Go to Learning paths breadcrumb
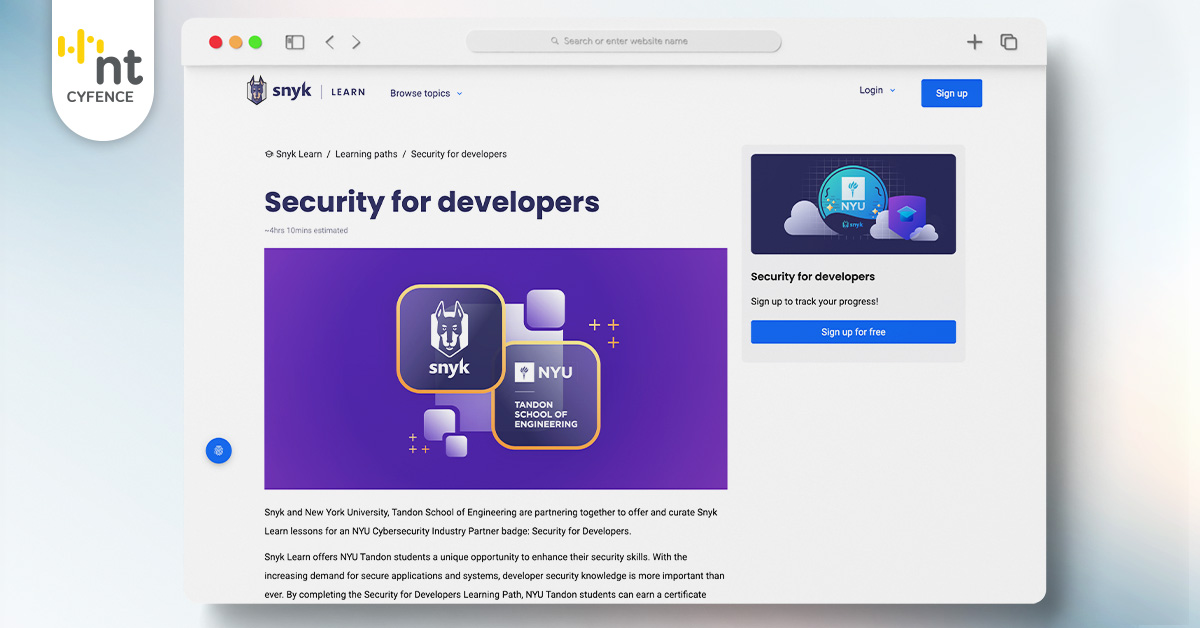Viewport: 1200px width, 628px height. (366, 154)
